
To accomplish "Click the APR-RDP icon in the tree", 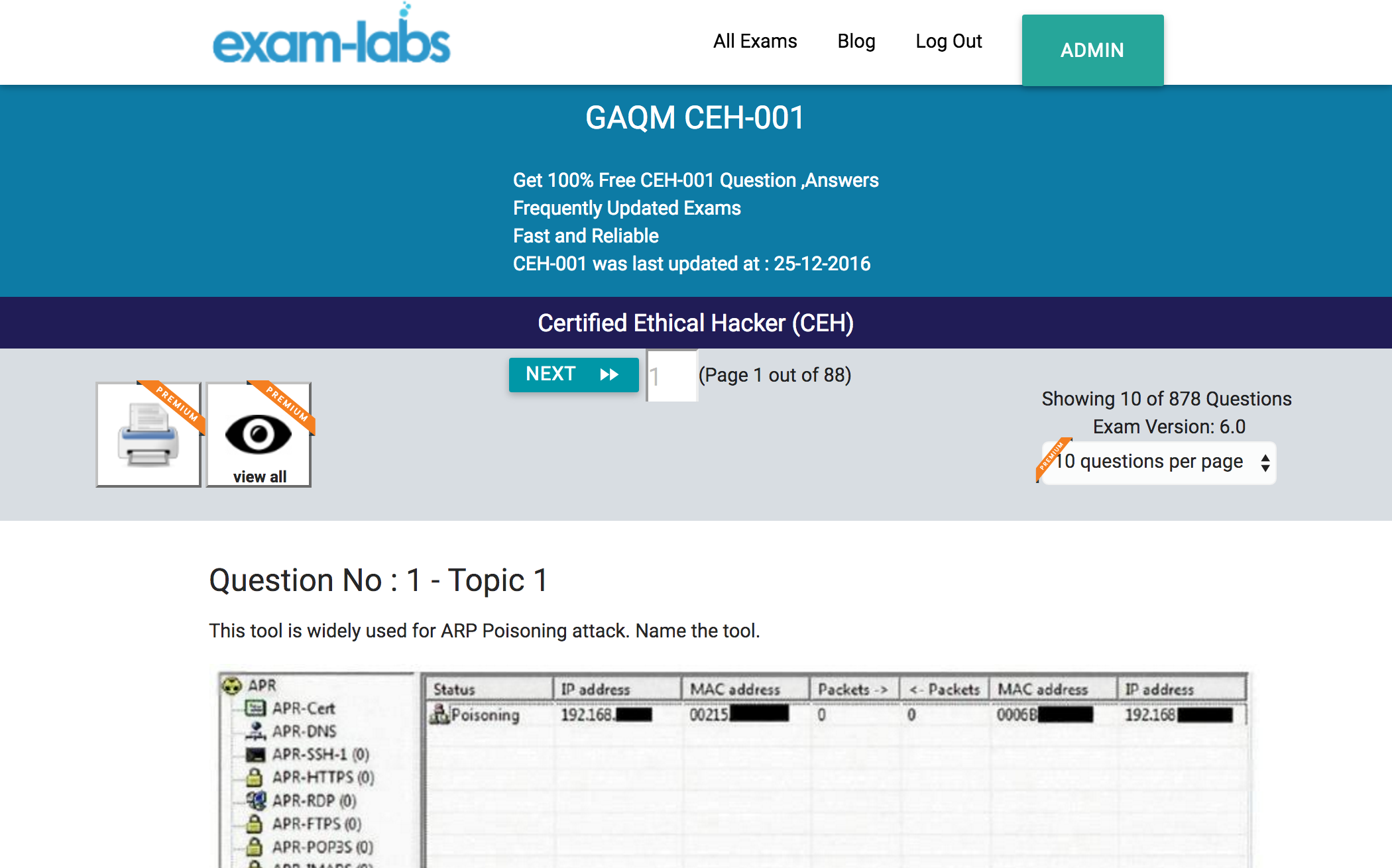I will (255, 800).
